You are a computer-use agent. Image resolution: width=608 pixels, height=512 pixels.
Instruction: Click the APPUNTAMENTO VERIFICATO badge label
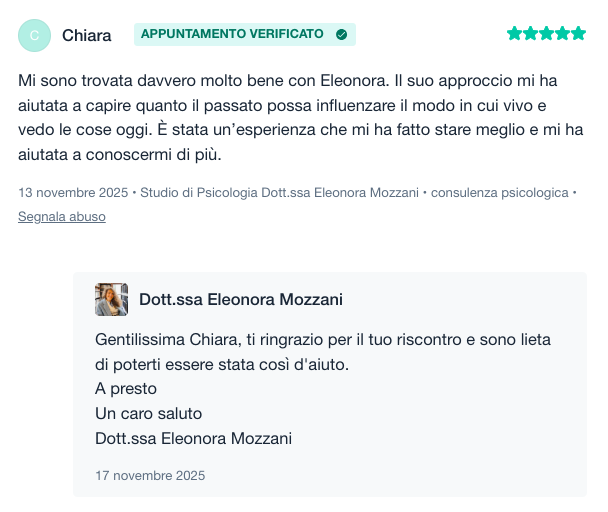click(x=232, y=34)
